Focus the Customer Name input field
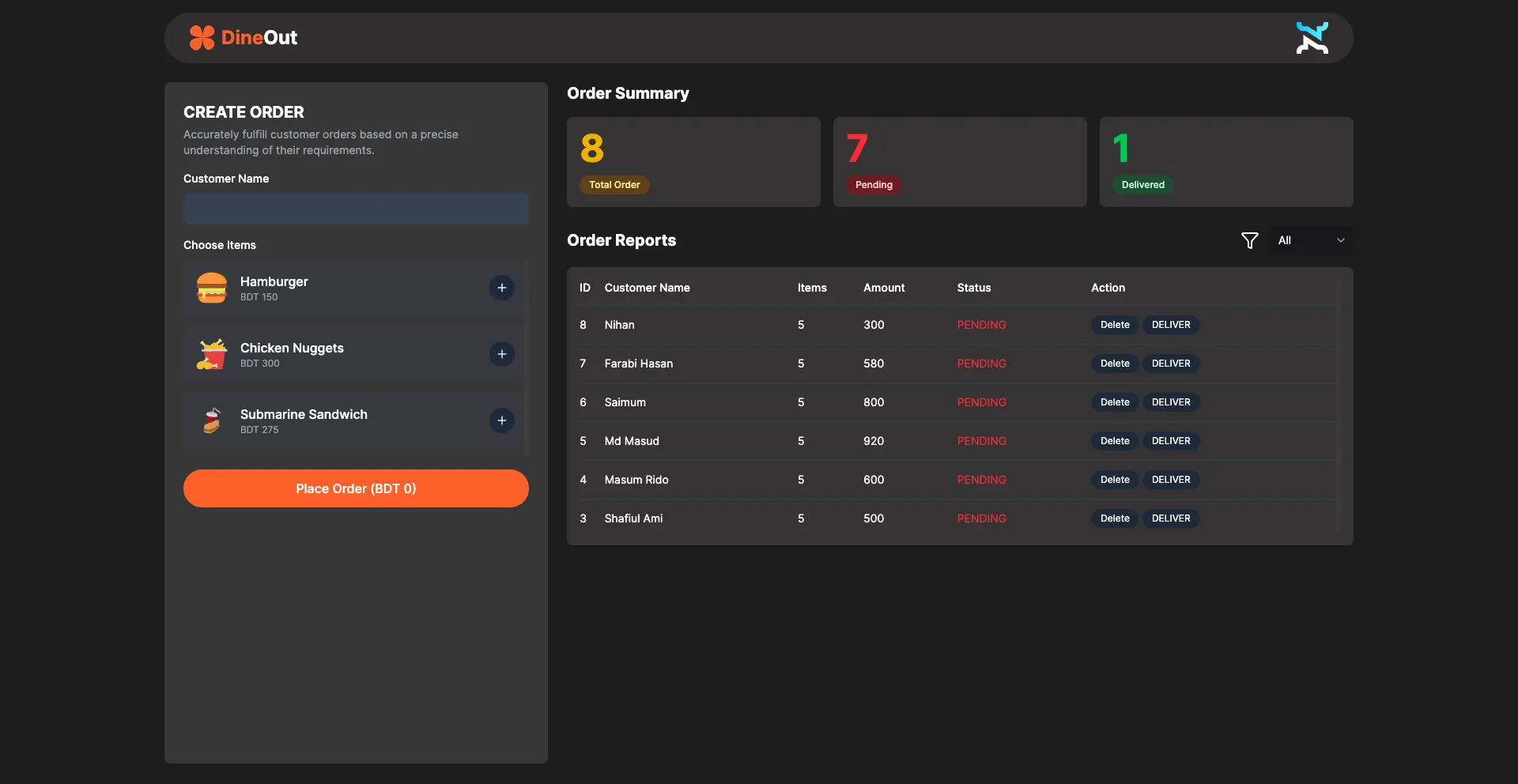 [356, 209]
